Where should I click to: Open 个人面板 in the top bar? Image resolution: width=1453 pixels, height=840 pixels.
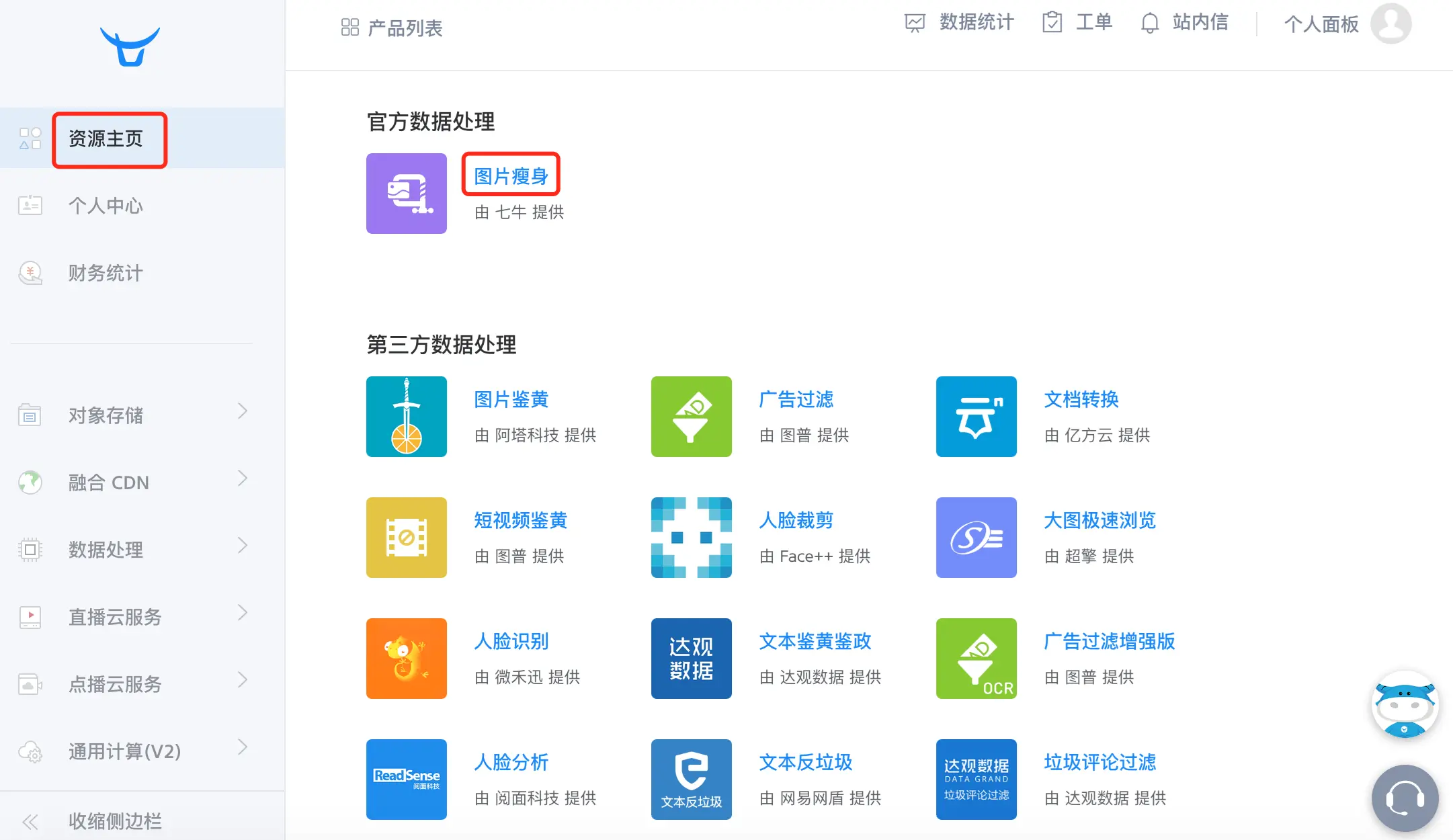[x=1321, y=24]
